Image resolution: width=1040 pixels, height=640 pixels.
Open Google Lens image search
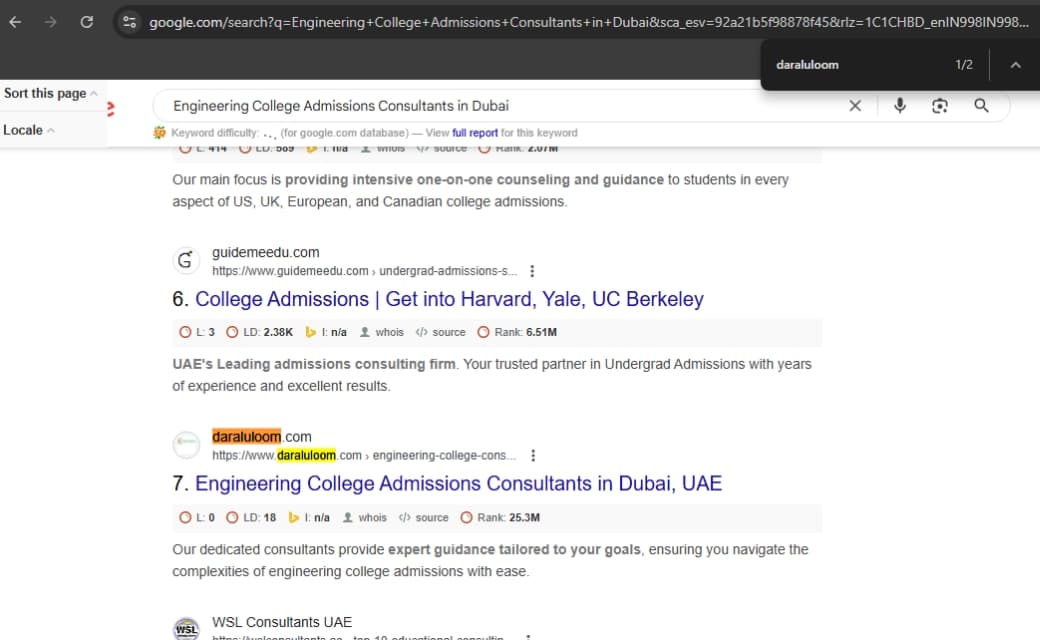(940, 106)
